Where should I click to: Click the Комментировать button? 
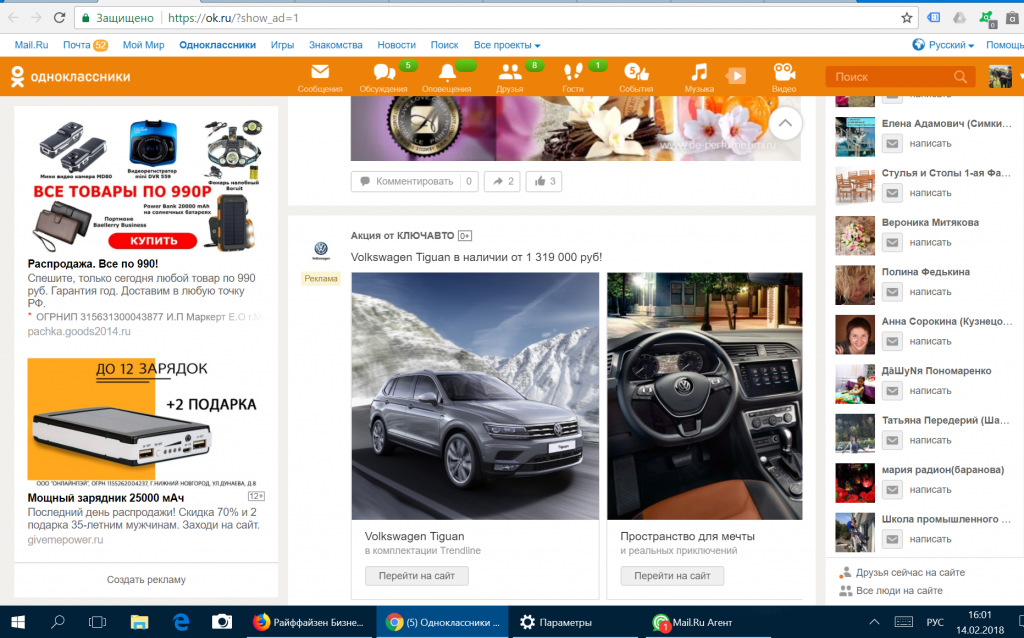coord(414,181)
